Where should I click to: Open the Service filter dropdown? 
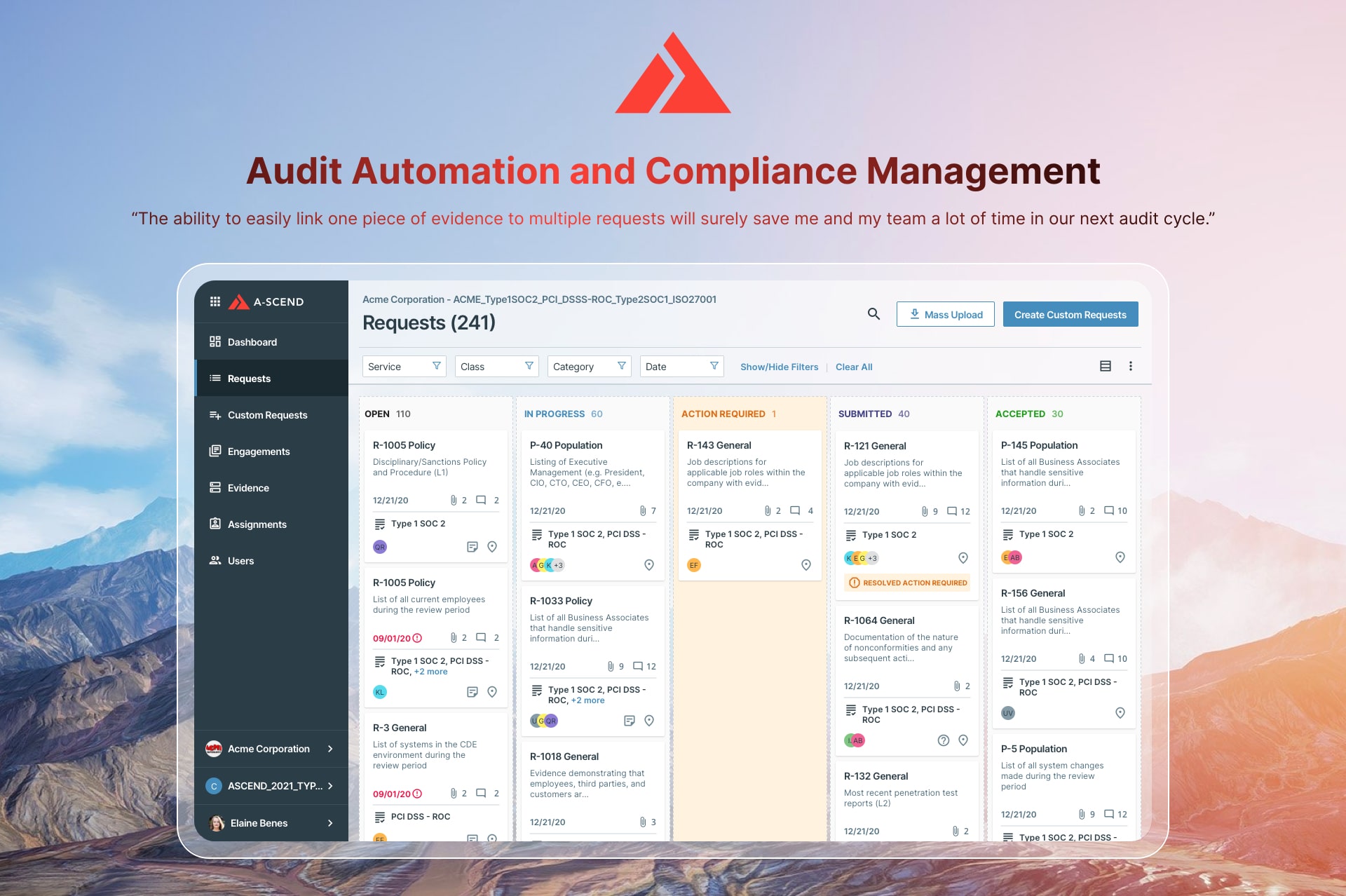click(x=404, y=367)
